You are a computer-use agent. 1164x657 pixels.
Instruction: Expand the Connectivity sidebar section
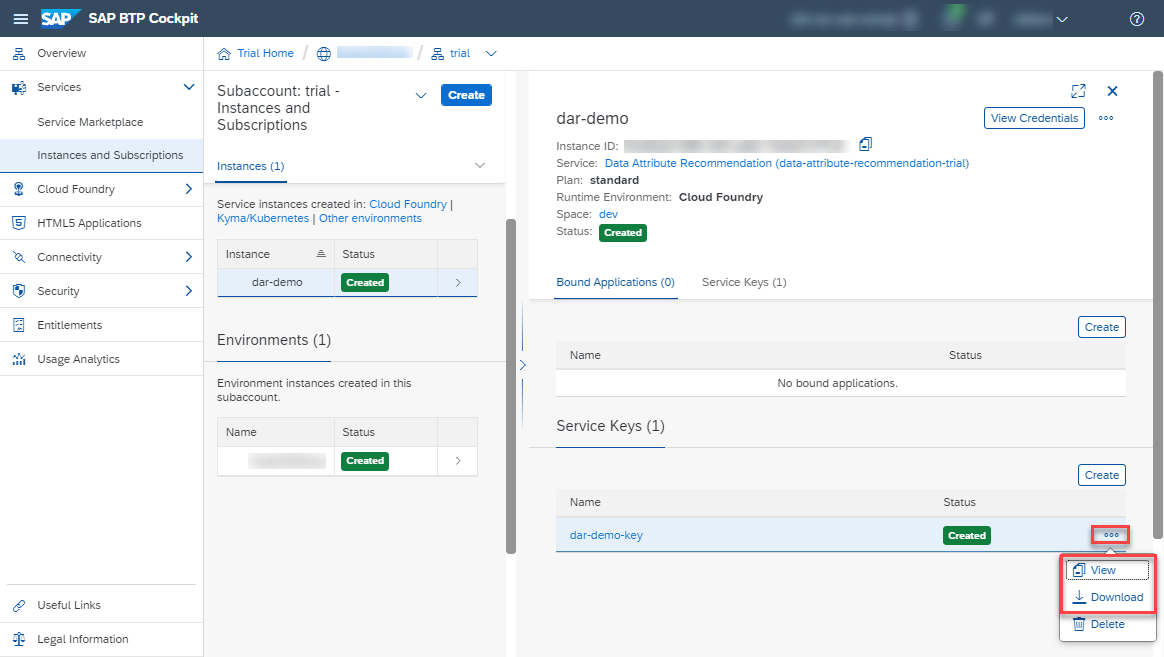click(x=189, y=257)
